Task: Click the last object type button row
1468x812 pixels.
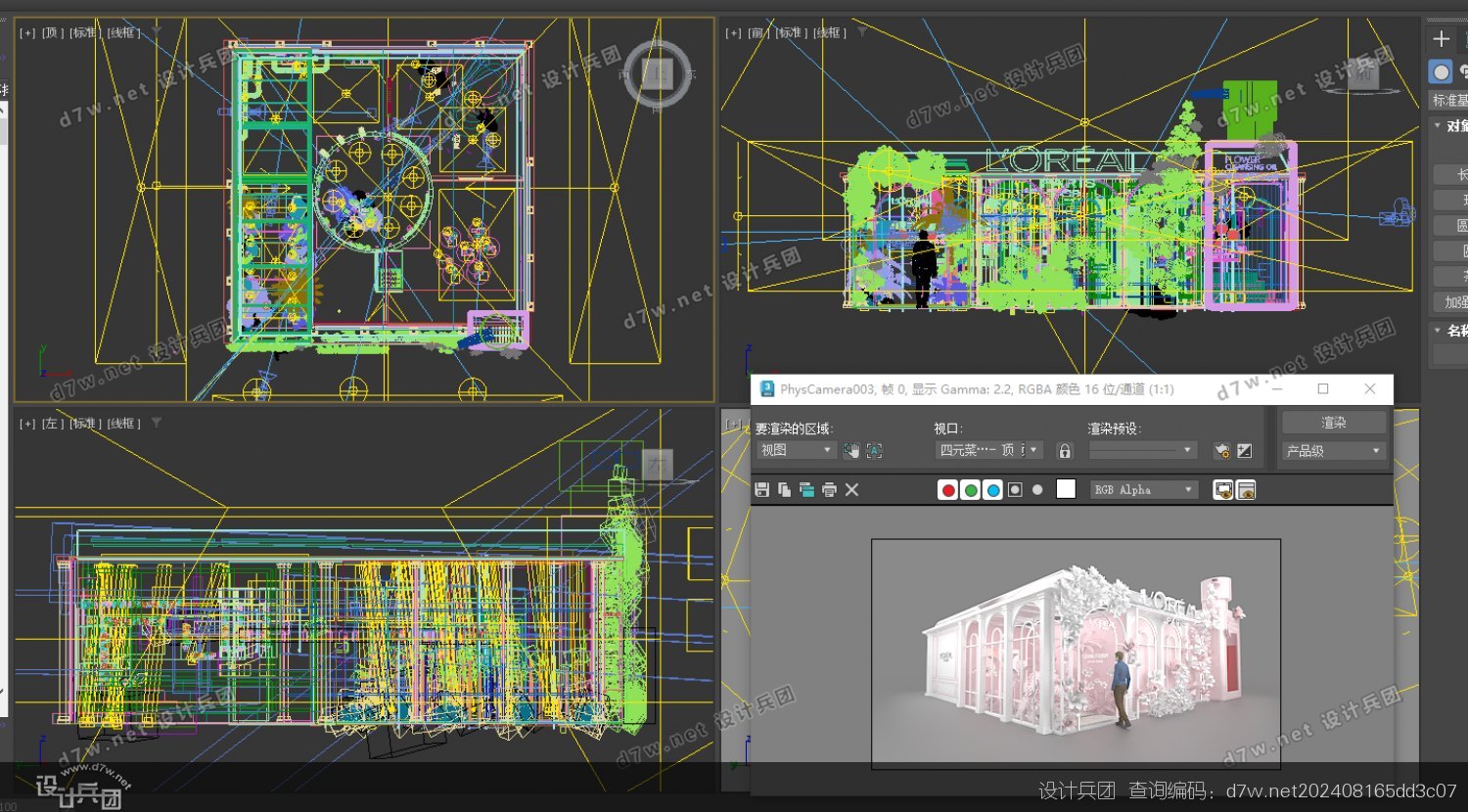Action: (x=1450, y=302)
